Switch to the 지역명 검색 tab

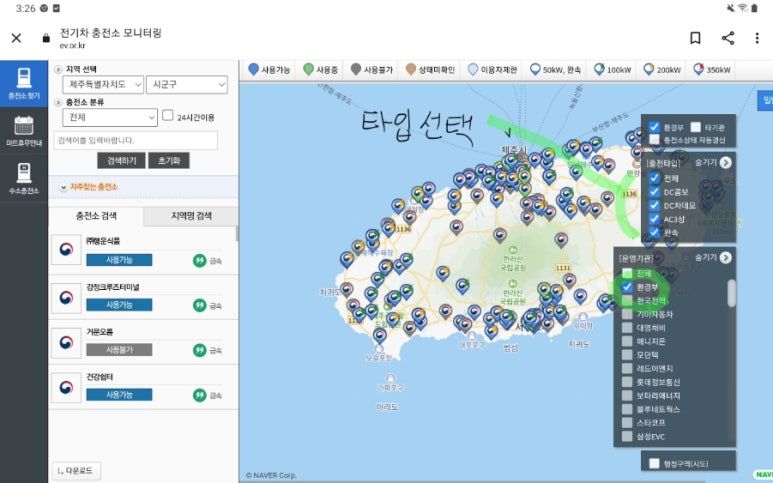click(191, 216)
